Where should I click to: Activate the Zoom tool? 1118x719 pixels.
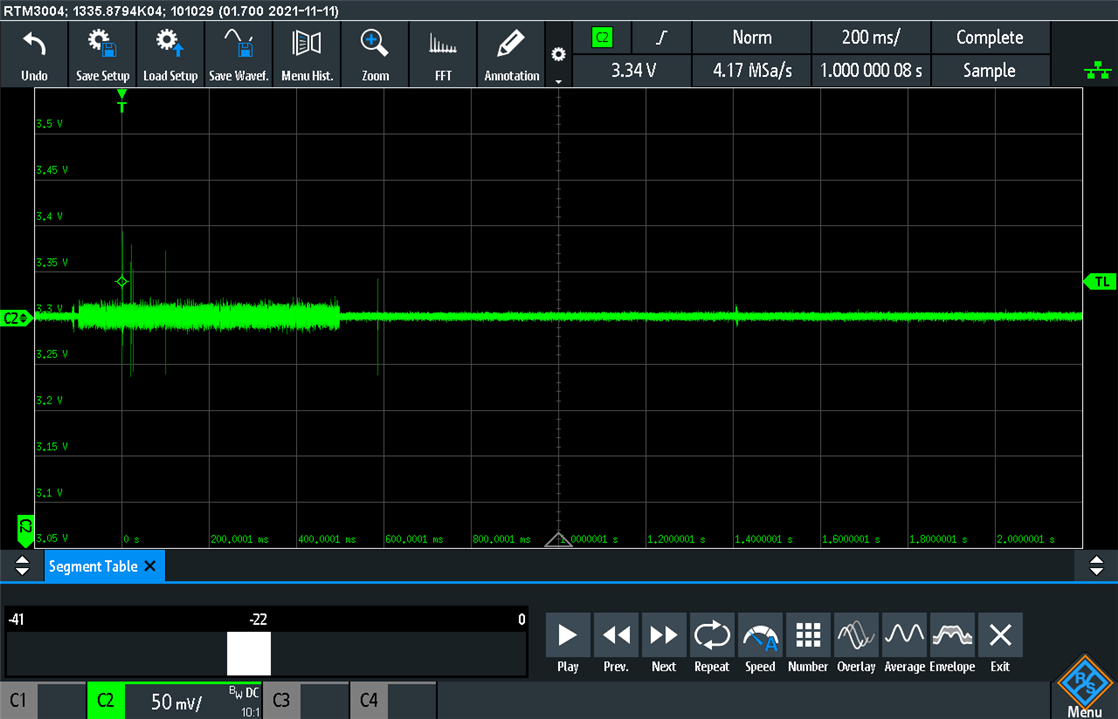[x=375, y=55]
